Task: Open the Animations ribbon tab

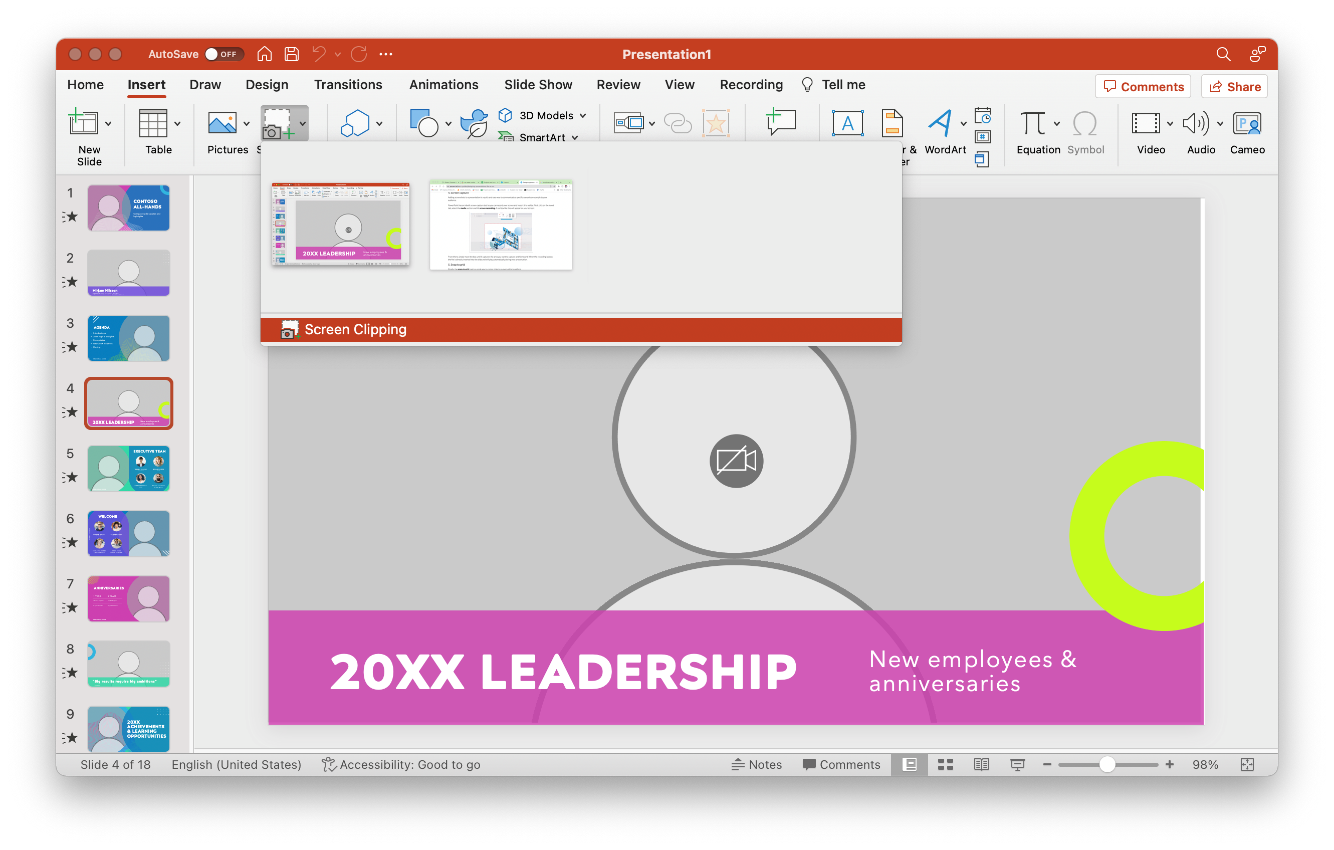Action: point(444,85)
